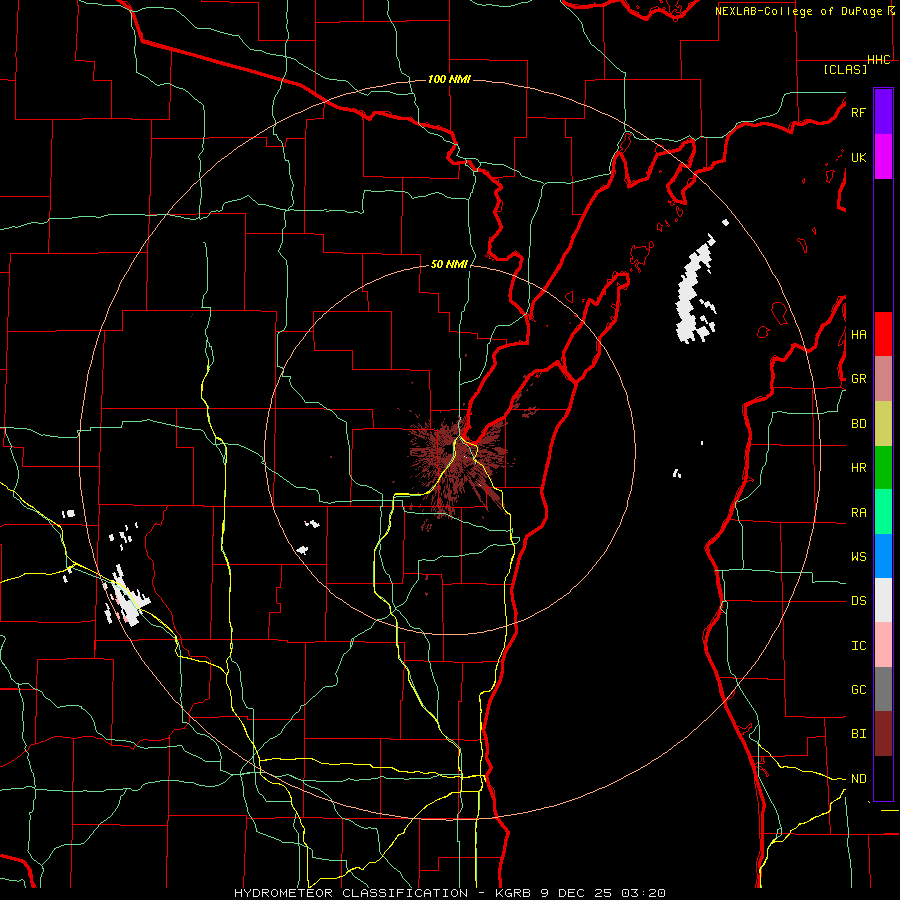Screen dimensions: 900x900
Task: Click the HA legend label
Action: tap(858, 335)
